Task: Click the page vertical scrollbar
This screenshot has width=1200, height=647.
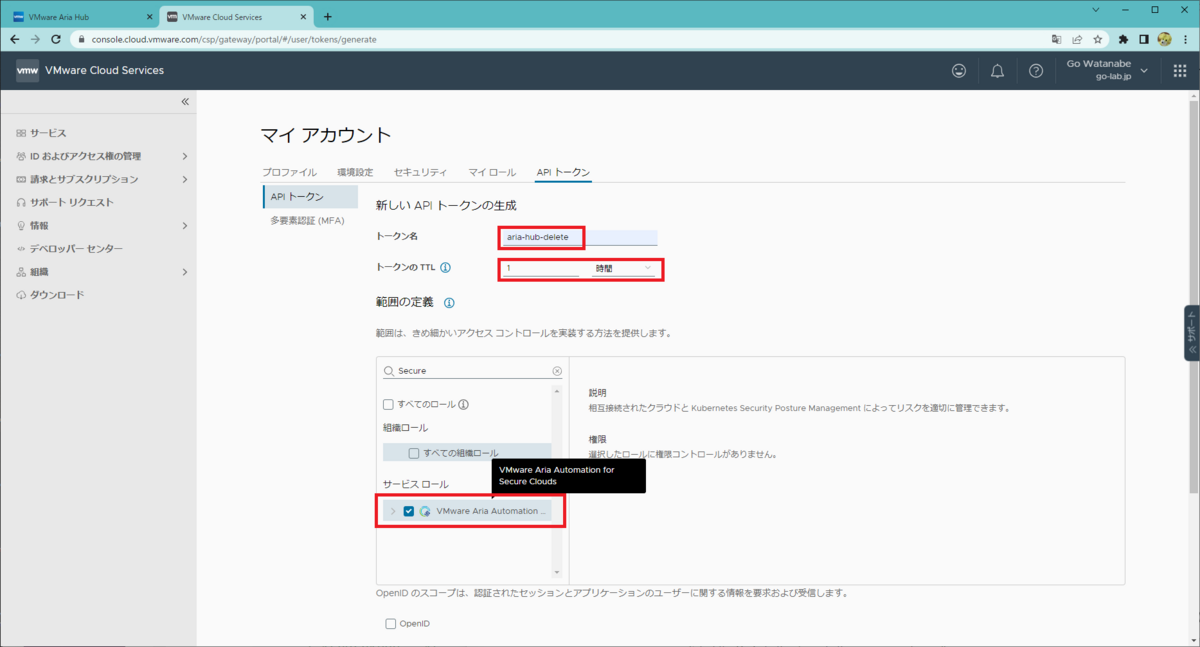Action: pos(1193,295)
